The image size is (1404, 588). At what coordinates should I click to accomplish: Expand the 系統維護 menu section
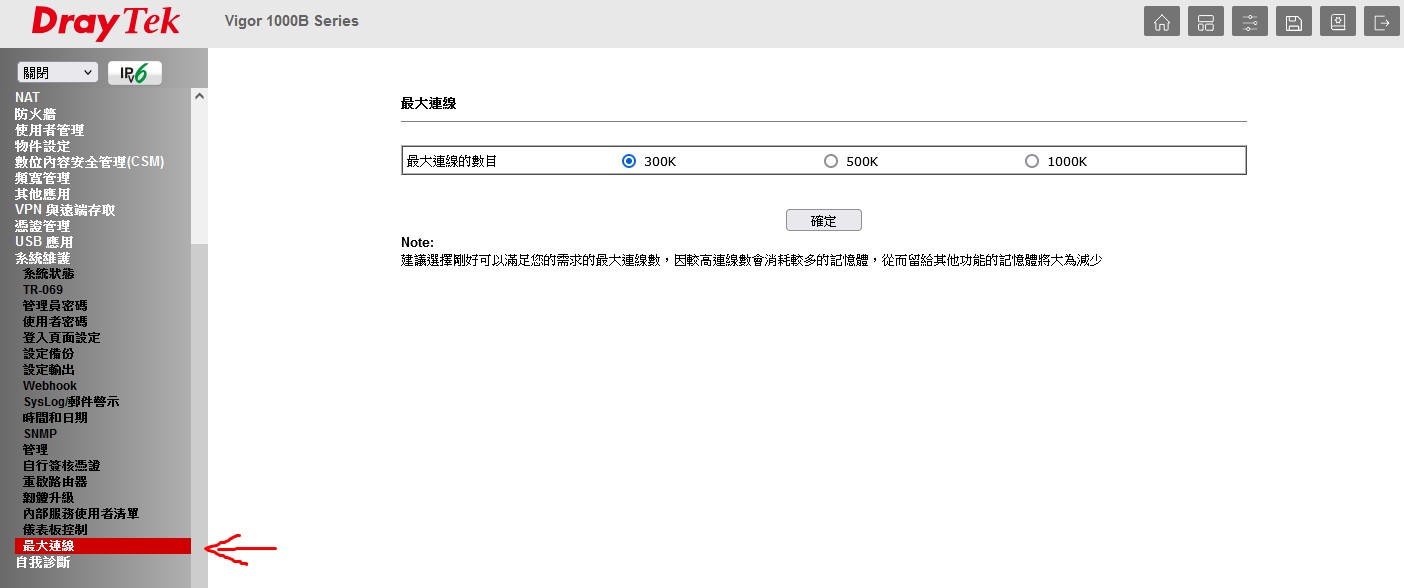pyautogui.click(x=42, y=258)
